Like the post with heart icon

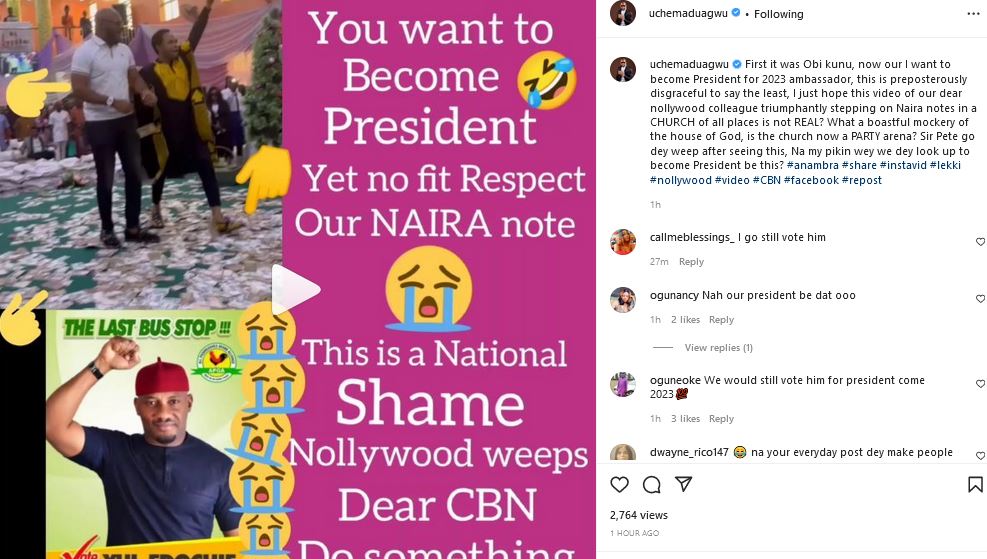[620, 485]
